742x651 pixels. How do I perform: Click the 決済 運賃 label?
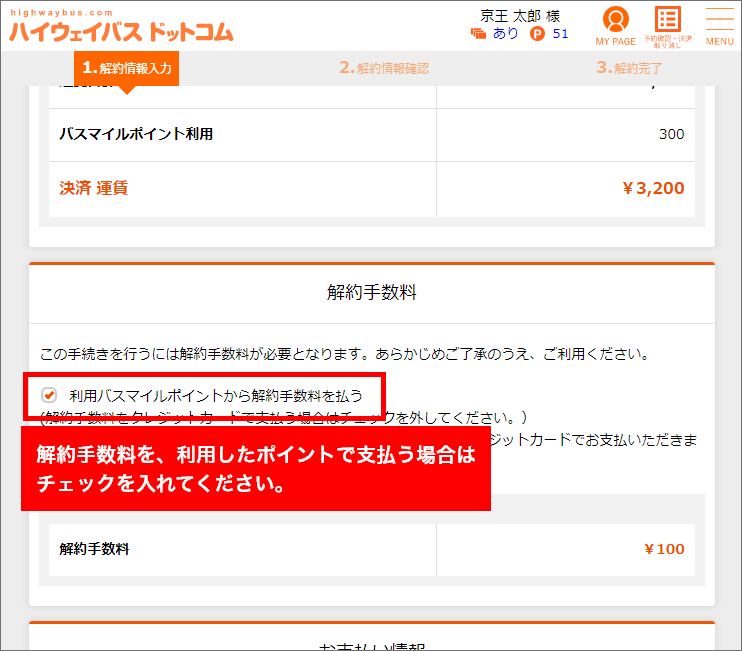(x=94, y=188)
